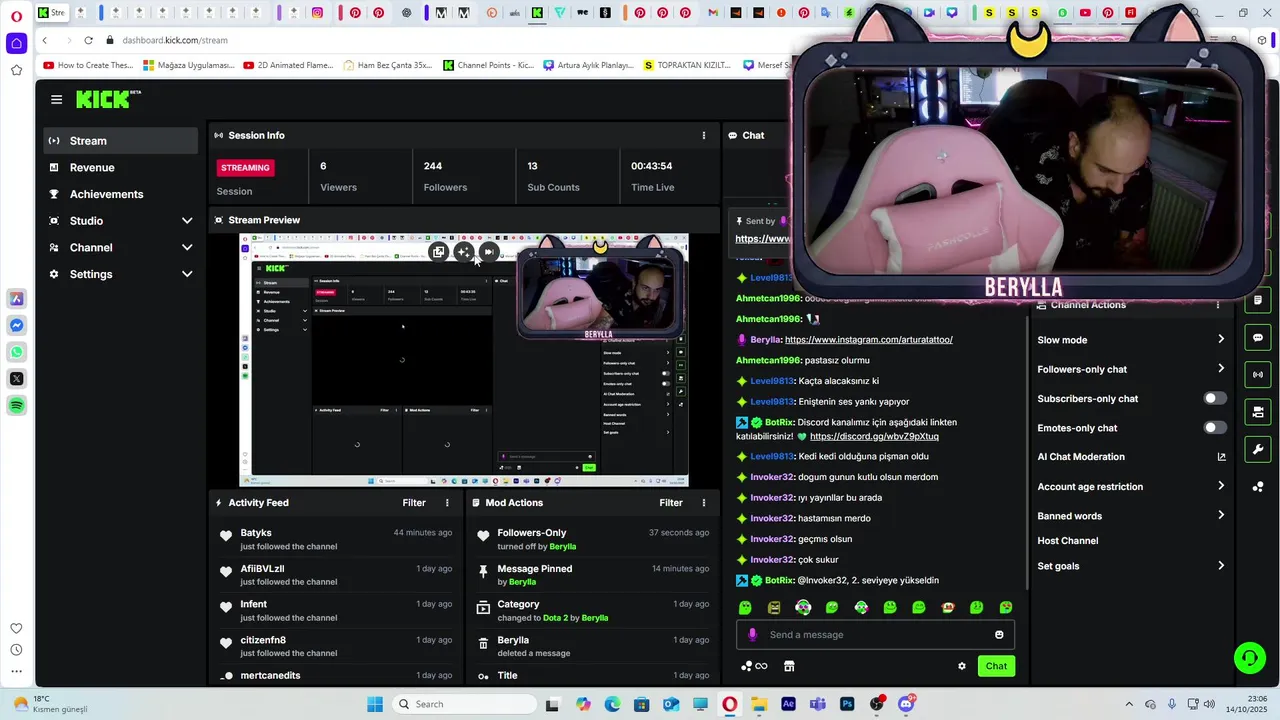Open the channel points shop icon

coord(789,666)
